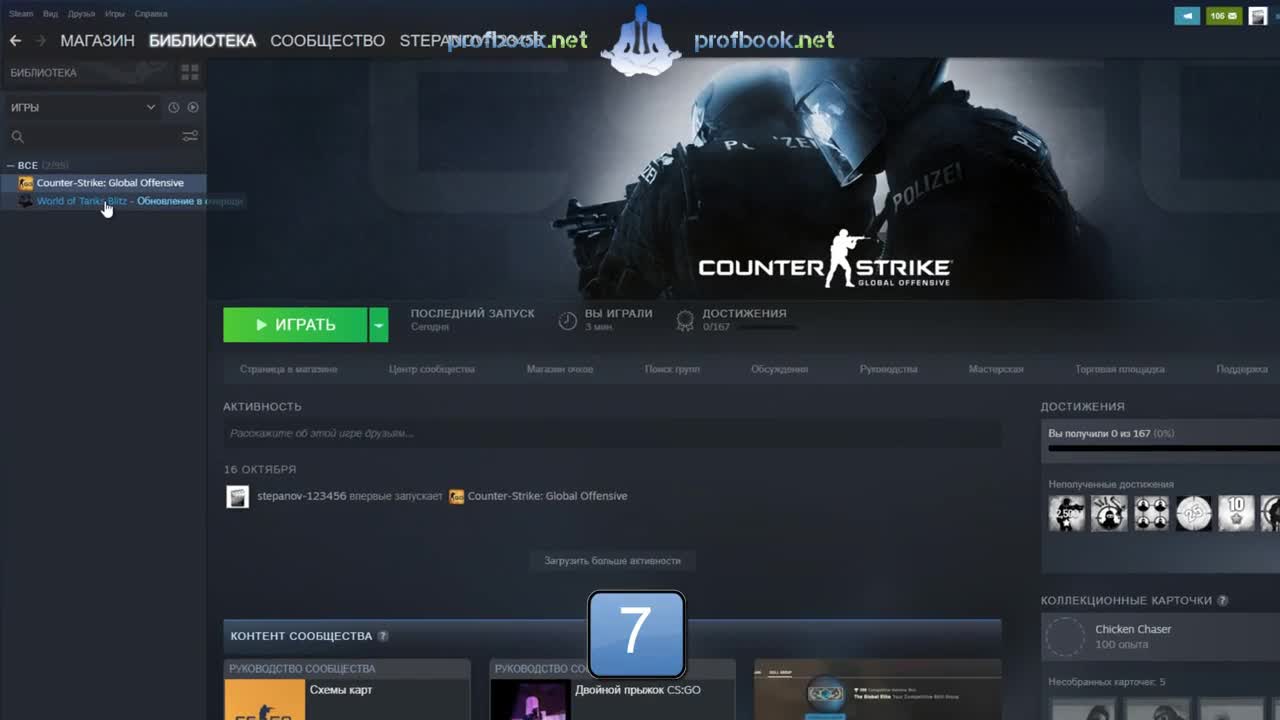This screenshot has height=720, width=1280.
Task: Click the help icon next to КОЛЛЕКЦИОННЫЕ КАРТОЧКИ
Action: [1222, 601]
